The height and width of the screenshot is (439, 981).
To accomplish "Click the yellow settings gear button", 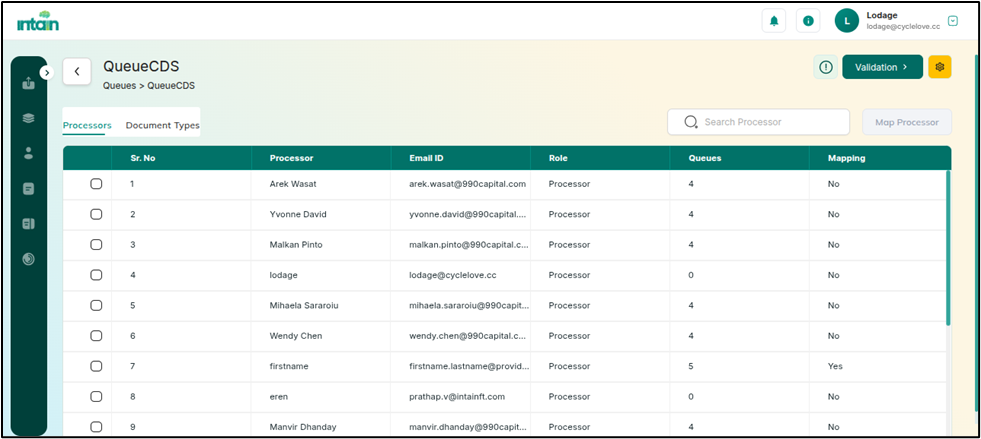I will click(x=939, y=67).
